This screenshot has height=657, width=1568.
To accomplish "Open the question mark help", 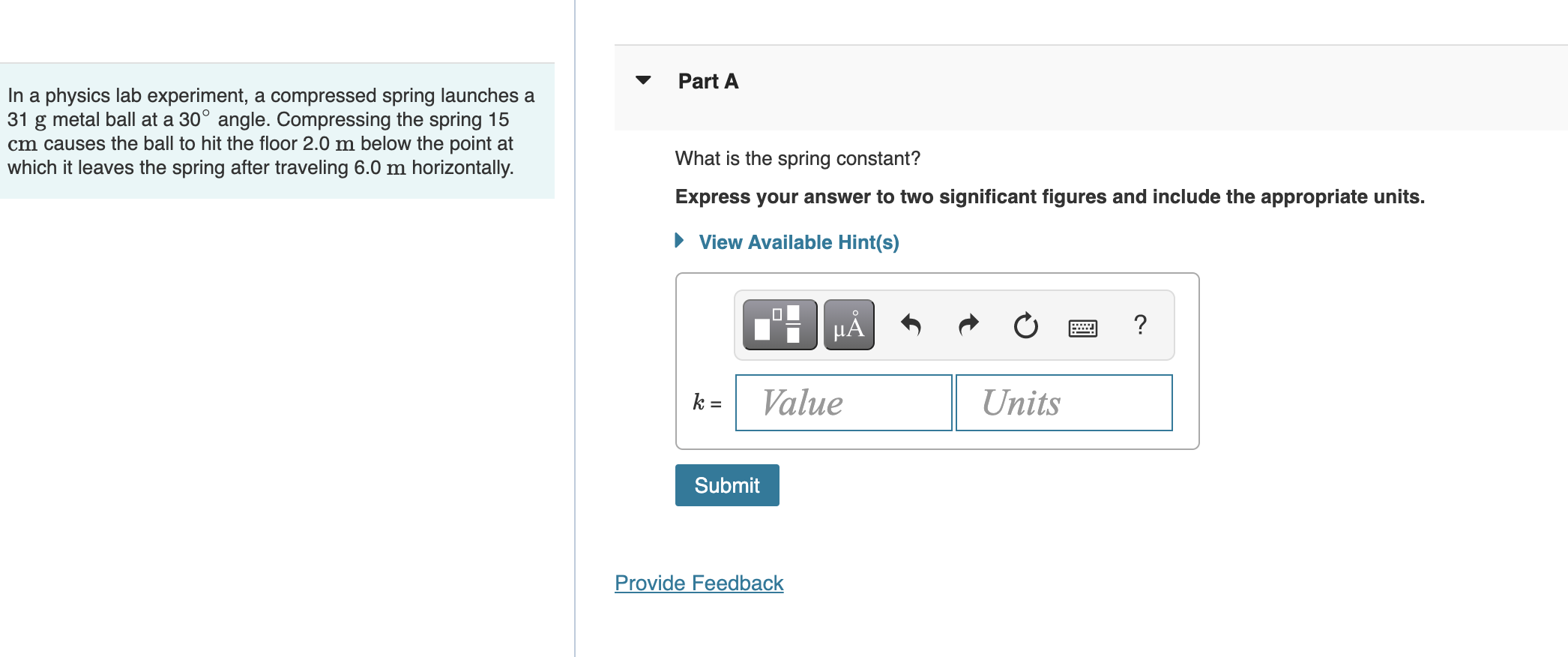I will pyautogui.click(x=1140, y=325).
